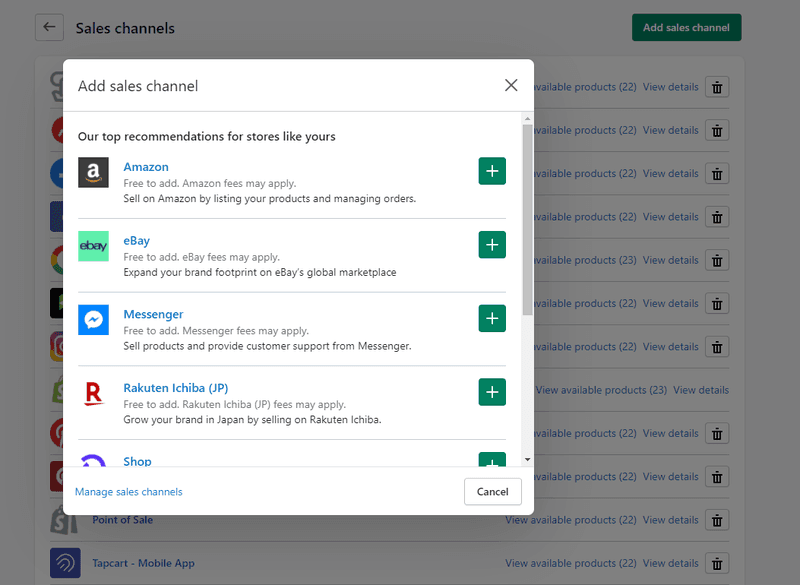Click 'Sell products and provide customer support' description
This screenshot has height=585, width=800.
[x=267, y=346]
